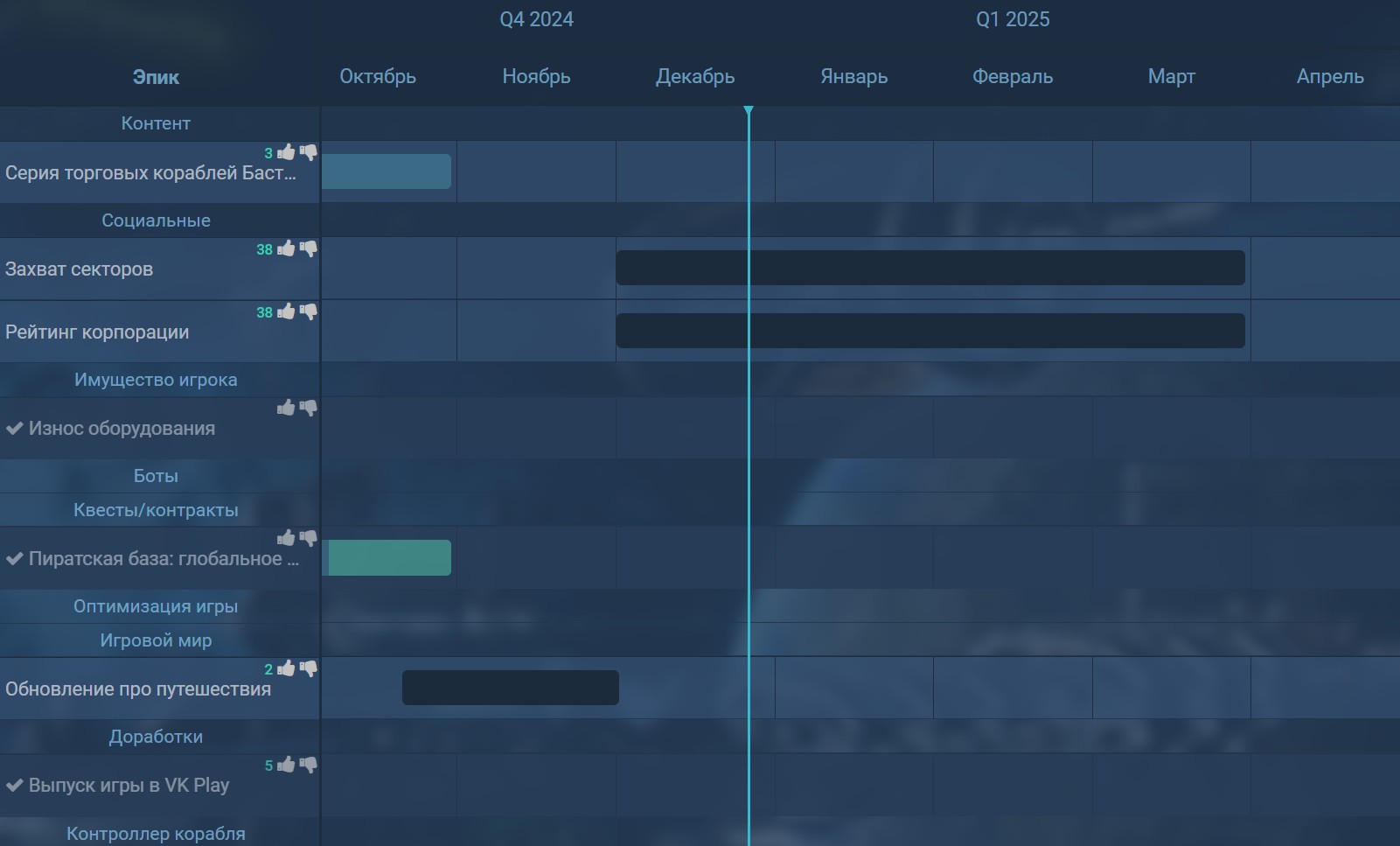Expand the Боты category row

pyautogui.click(x=156, y=476)
